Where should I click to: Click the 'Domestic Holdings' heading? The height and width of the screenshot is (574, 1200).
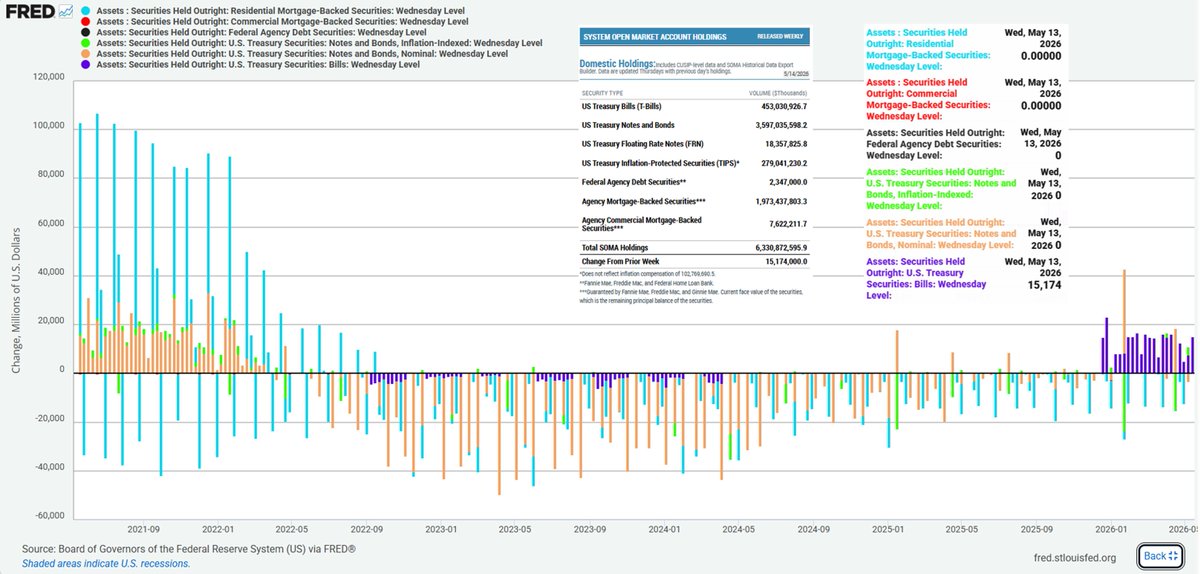point(617,63)
